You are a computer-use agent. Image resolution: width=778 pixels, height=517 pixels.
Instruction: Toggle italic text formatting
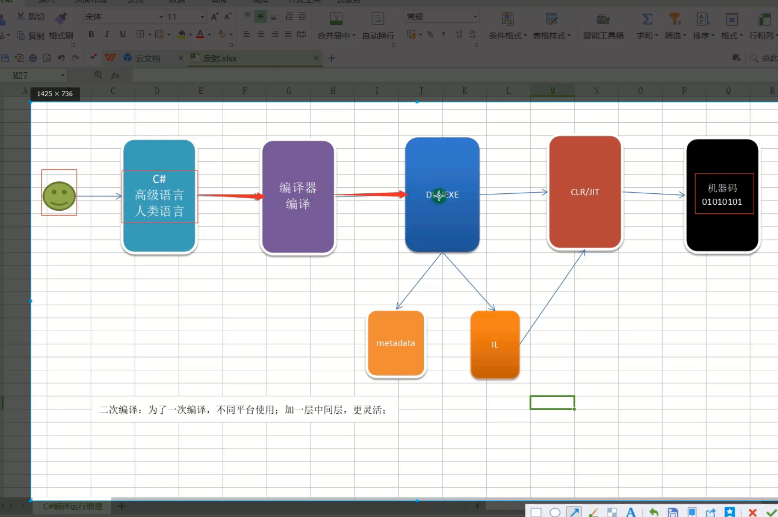point(106,34)
